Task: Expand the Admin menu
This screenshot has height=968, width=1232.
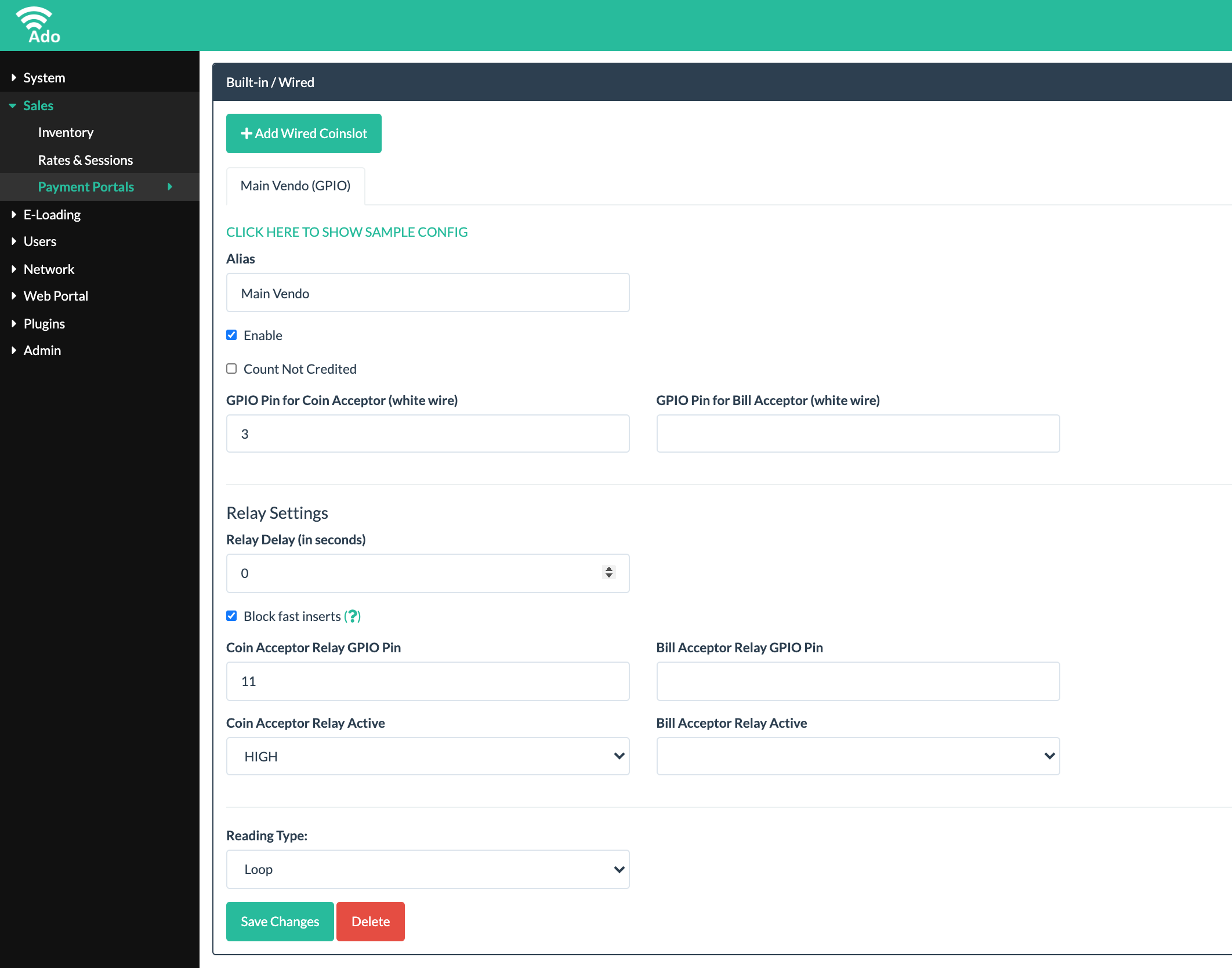Action: coord(100,351)
